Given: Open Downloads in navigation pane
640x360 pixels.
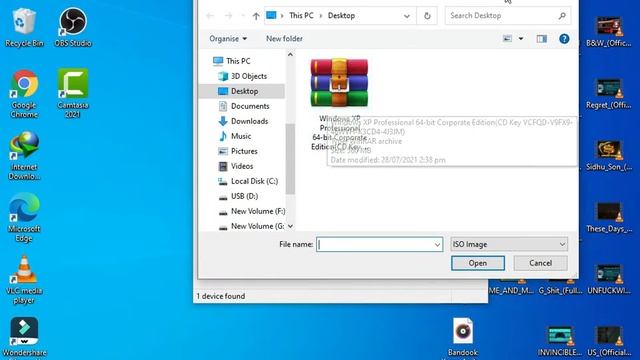Looking at the screenshot, I should point(243,121).
